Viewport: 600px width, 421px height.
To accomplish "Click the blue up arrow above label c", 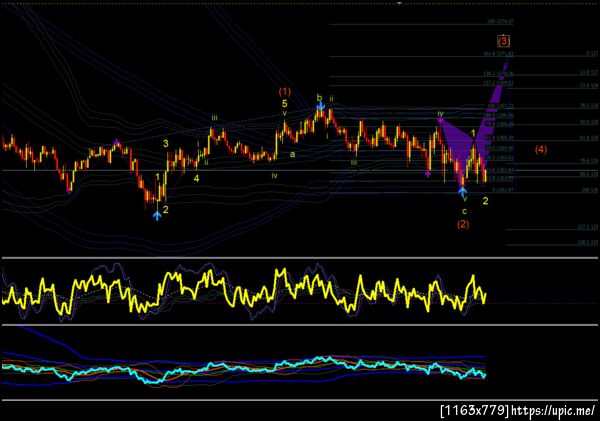I will point(463,191).
